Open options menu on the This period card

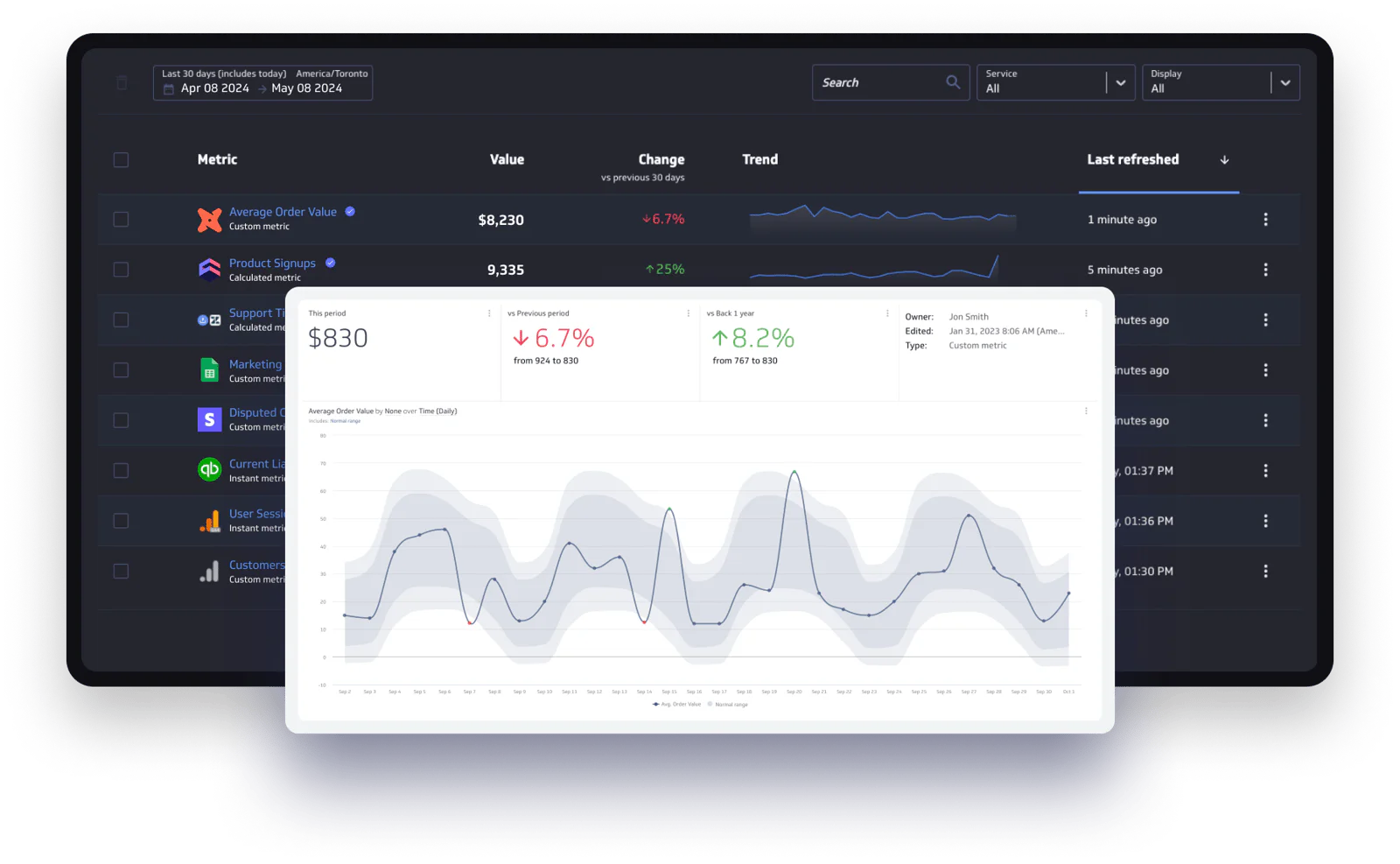click(489, 313)
